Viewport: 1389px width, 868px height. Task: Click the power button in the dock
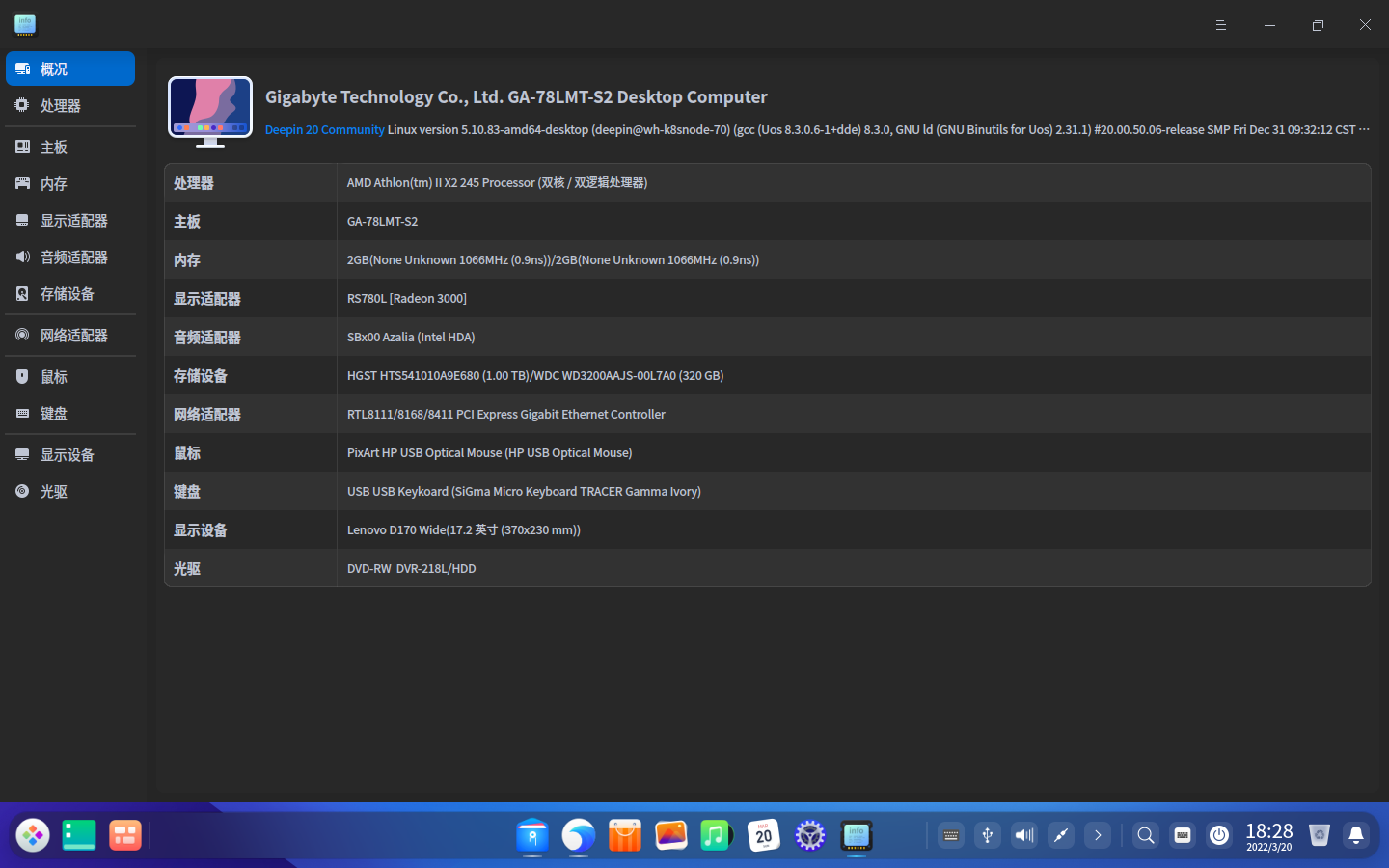click(x=1219, y=835)
